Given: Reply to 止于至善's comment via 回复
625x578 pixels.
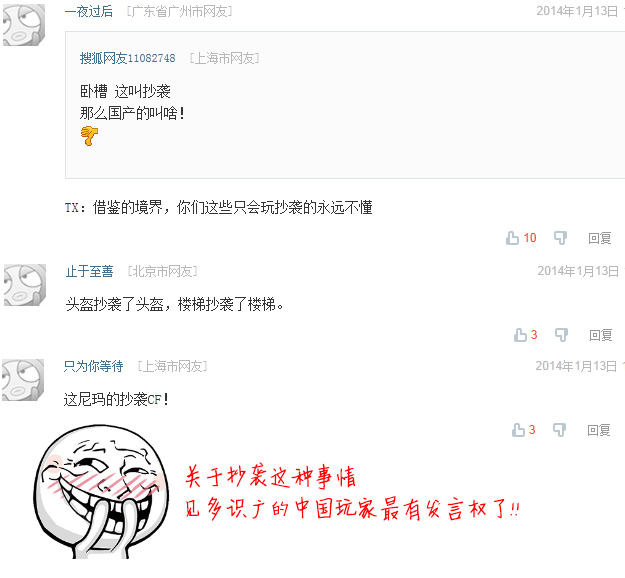Looking at the screenshot, I should tap(601, 335).
